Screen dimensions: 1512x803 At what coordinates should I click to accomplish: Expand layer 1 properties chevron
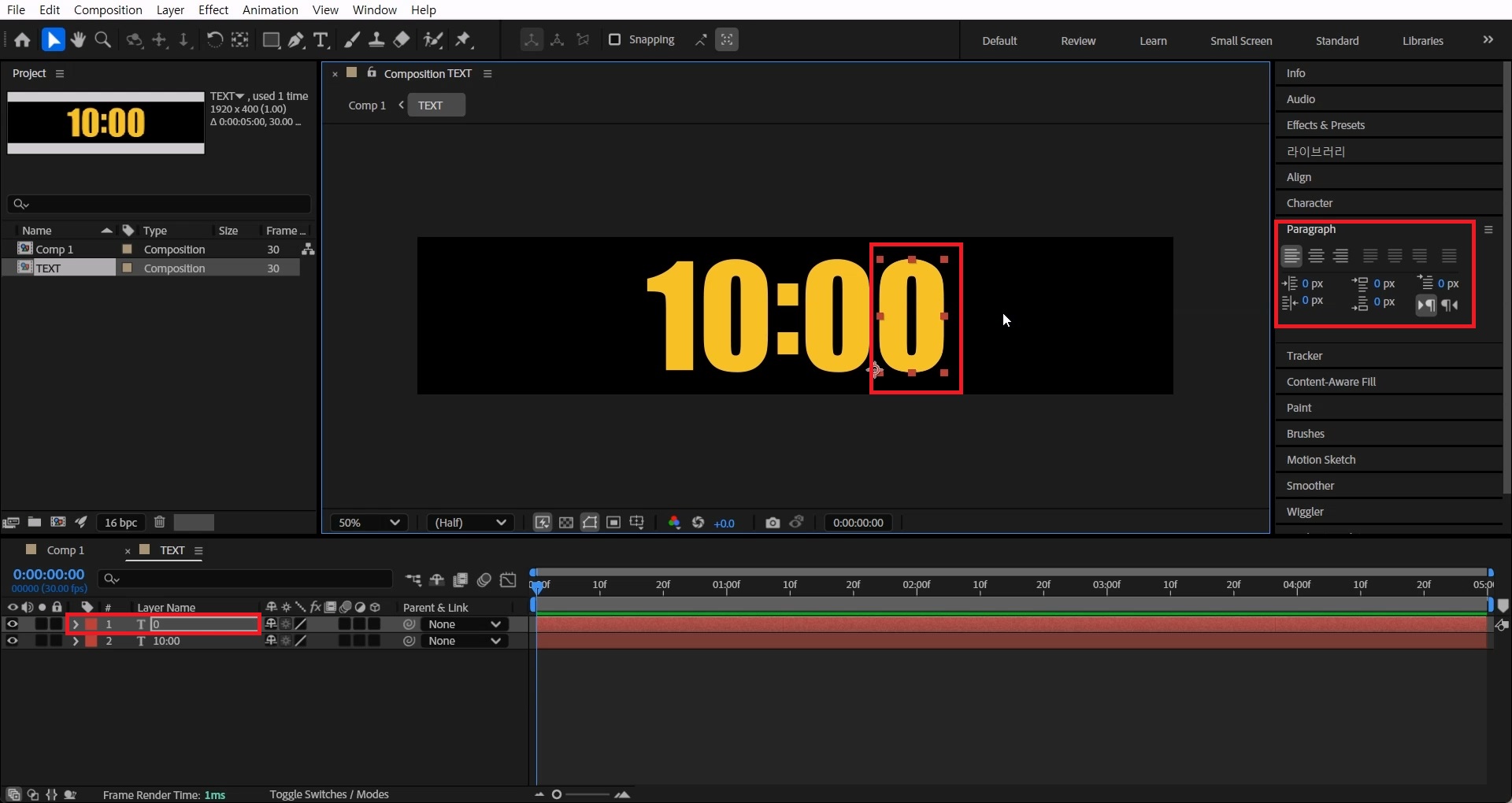(x=76, y=624)
